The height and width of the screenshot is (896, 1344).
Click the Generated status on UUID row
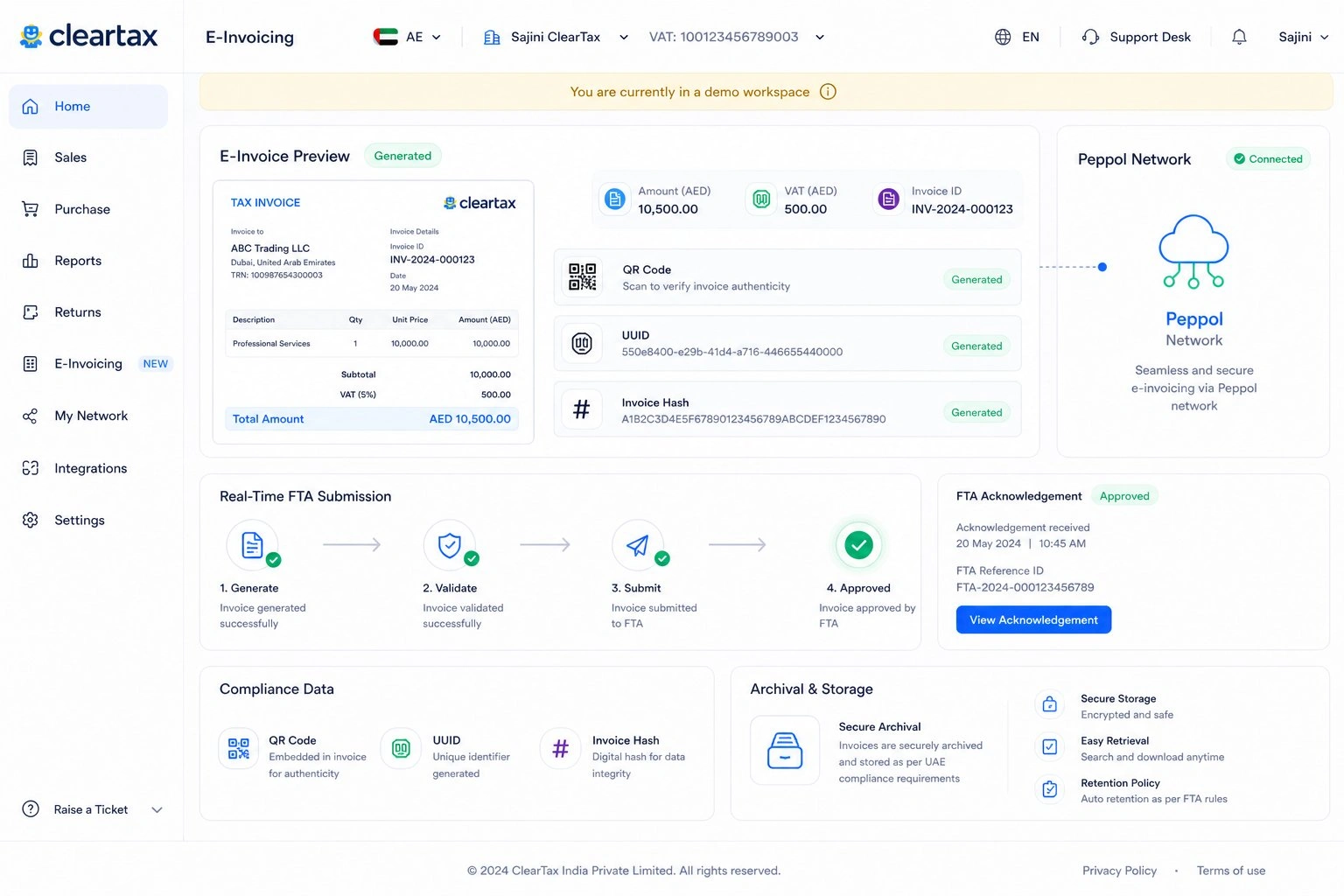[x=976, y=346]
